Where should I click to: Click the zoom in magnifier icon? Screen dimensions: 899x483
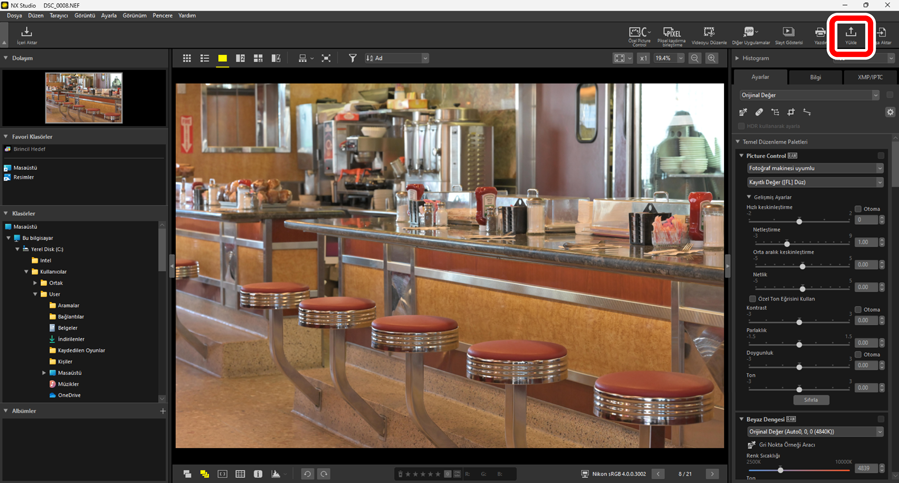(712, 59)
